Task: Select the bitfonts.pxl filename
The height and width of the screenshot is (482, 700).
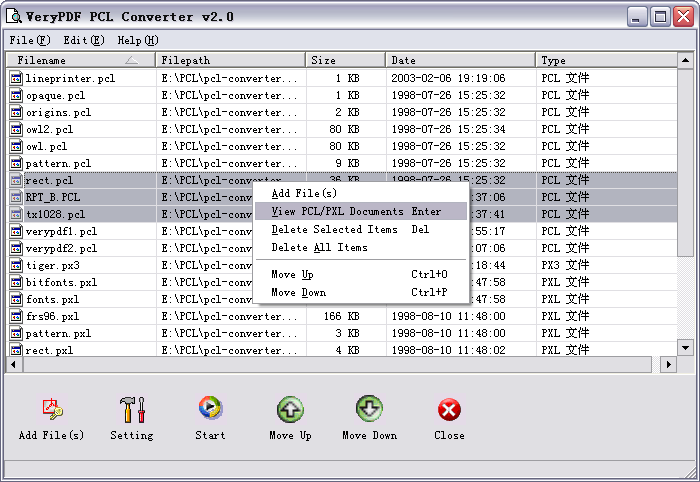Action: click(x=61, y=283)
